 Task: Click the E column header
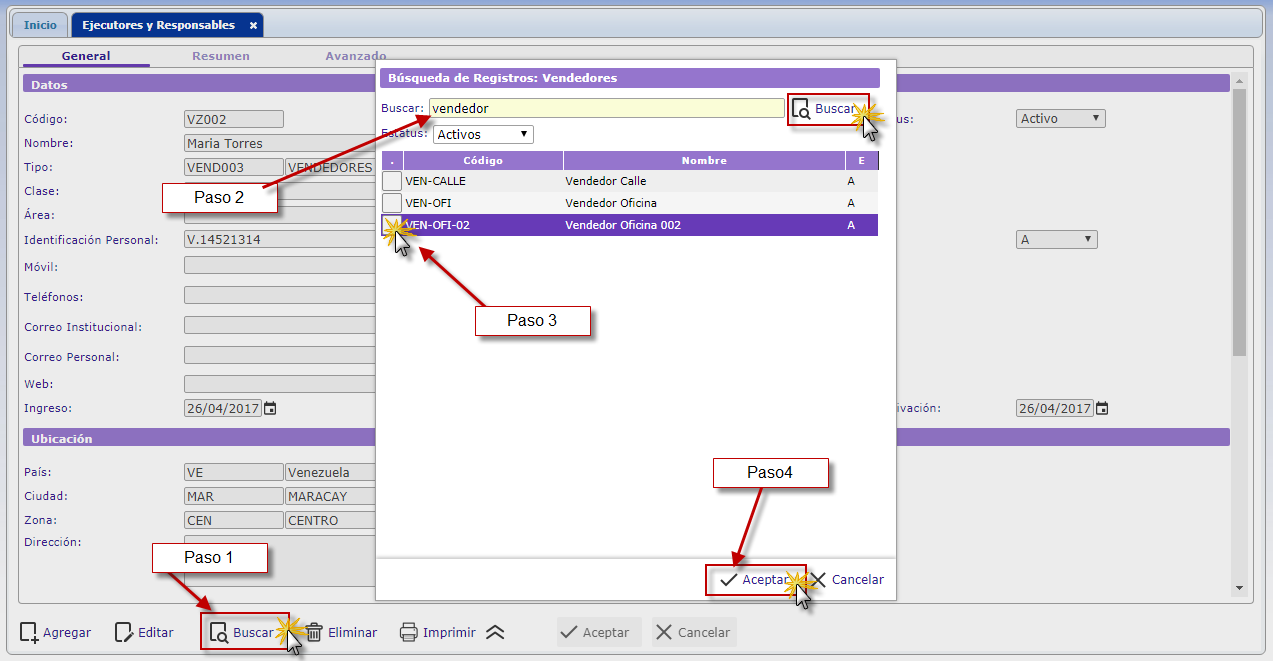pyautogui.click(x=861, y=160)
